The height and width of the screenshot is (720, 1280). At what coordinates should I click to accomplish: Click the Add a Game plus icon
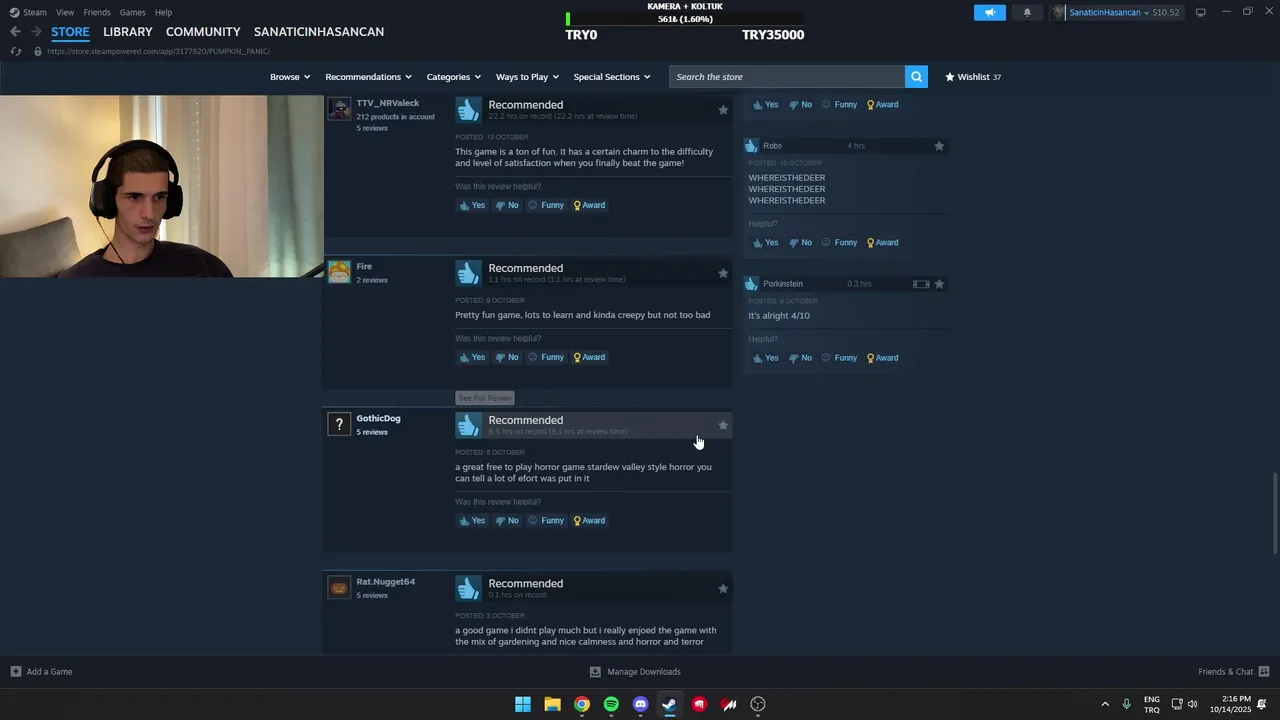click(15, 671)
